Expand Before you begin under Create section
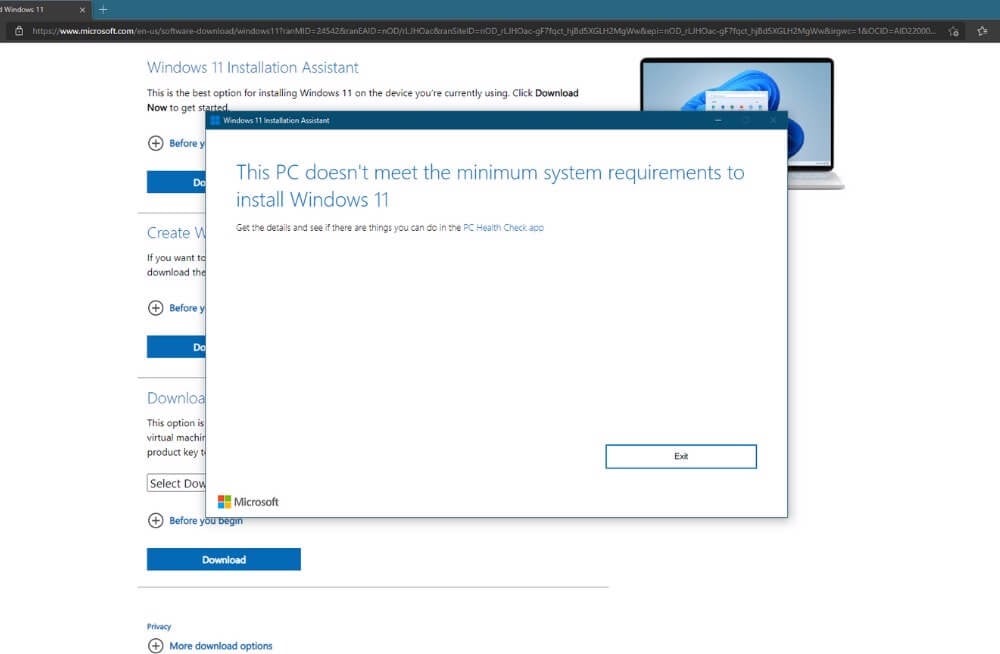The height and width of the screenshot is (654, 1000). tap(155, 308)
